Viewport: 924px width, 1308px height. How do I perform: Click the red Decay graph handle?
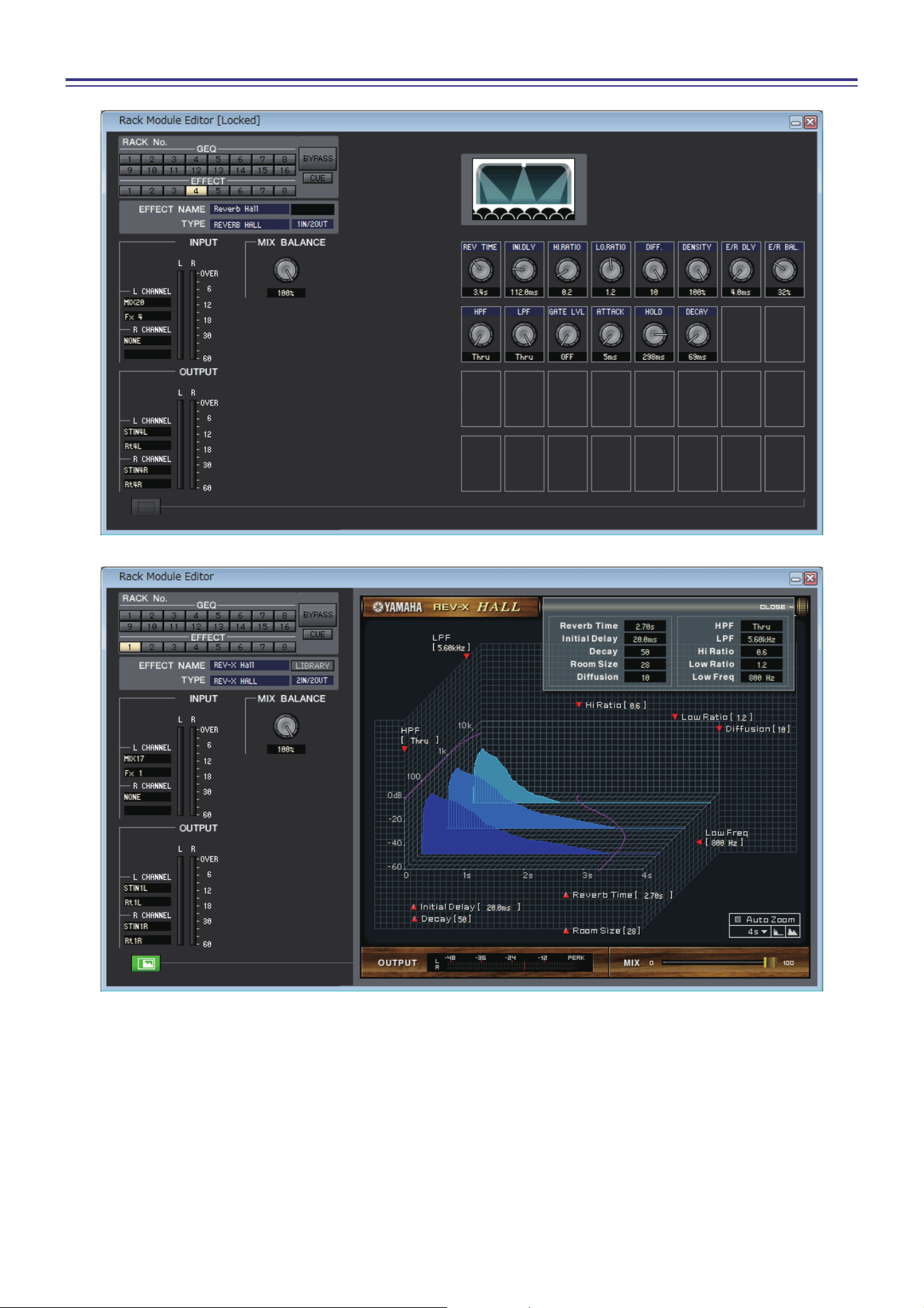(414, 919)
